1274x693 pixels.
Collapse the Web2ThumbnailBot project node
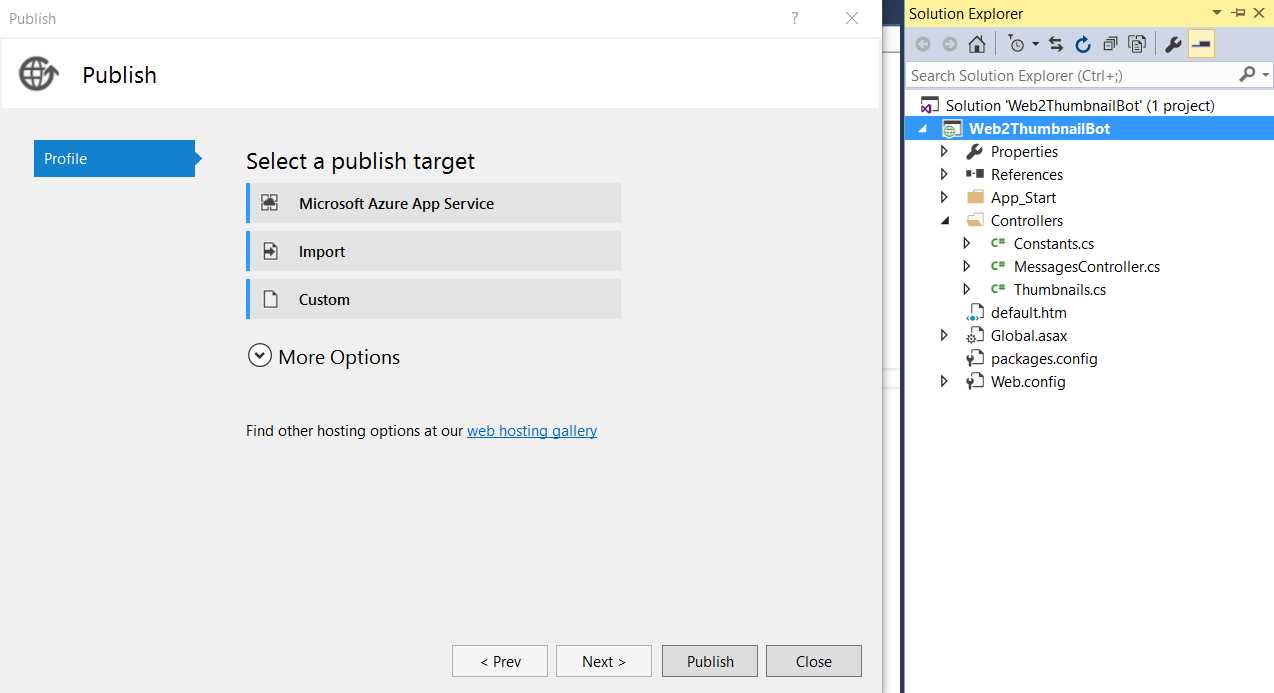point(923,128)
